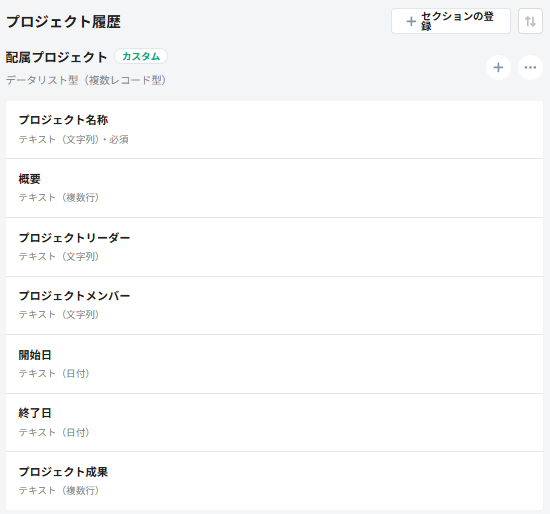The width and height of the screenshot is (550, 514).
Task: Select the 終了日 field row
Action: (x=274, y=422)
